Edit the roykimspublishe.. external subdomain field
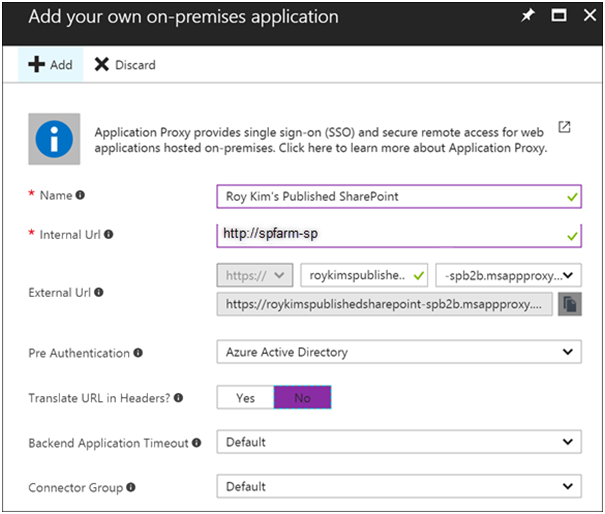 click(x=364, y=275)
